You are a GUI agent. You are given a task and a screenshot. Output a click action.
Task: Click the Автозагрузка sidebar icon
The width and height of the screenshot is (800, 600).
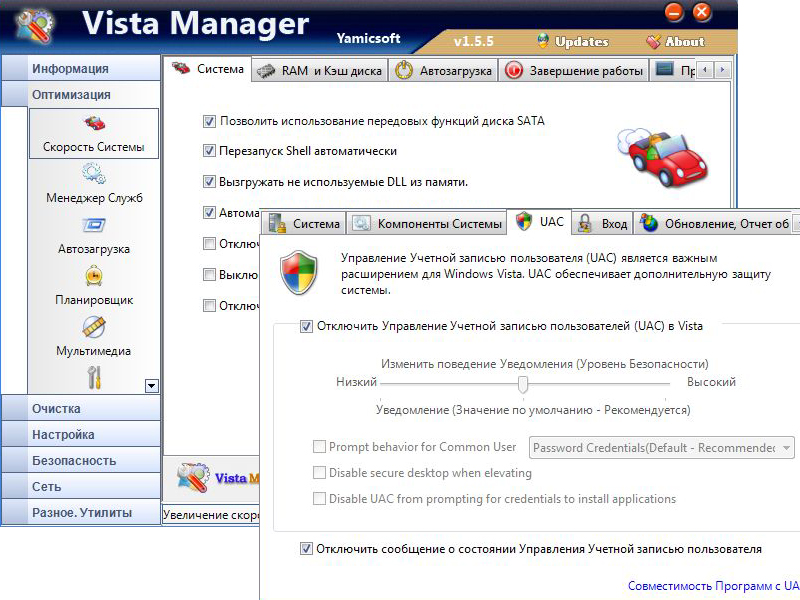(x=95, y=233)
